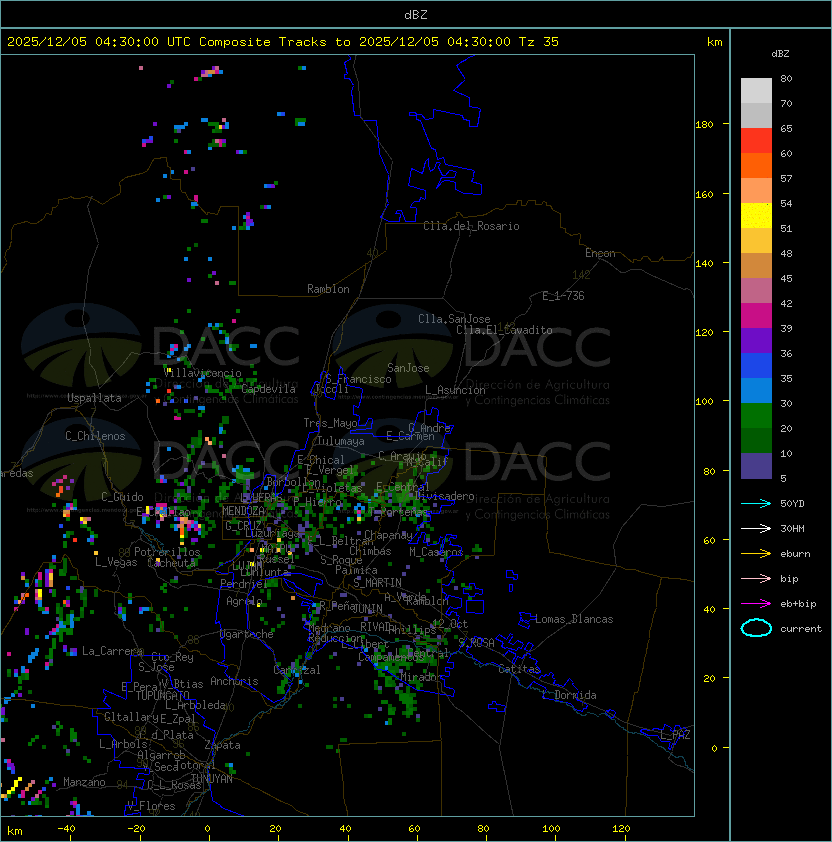
Task: Click the 'eb+bip' legend label
Action: click(x=798, y=604)
